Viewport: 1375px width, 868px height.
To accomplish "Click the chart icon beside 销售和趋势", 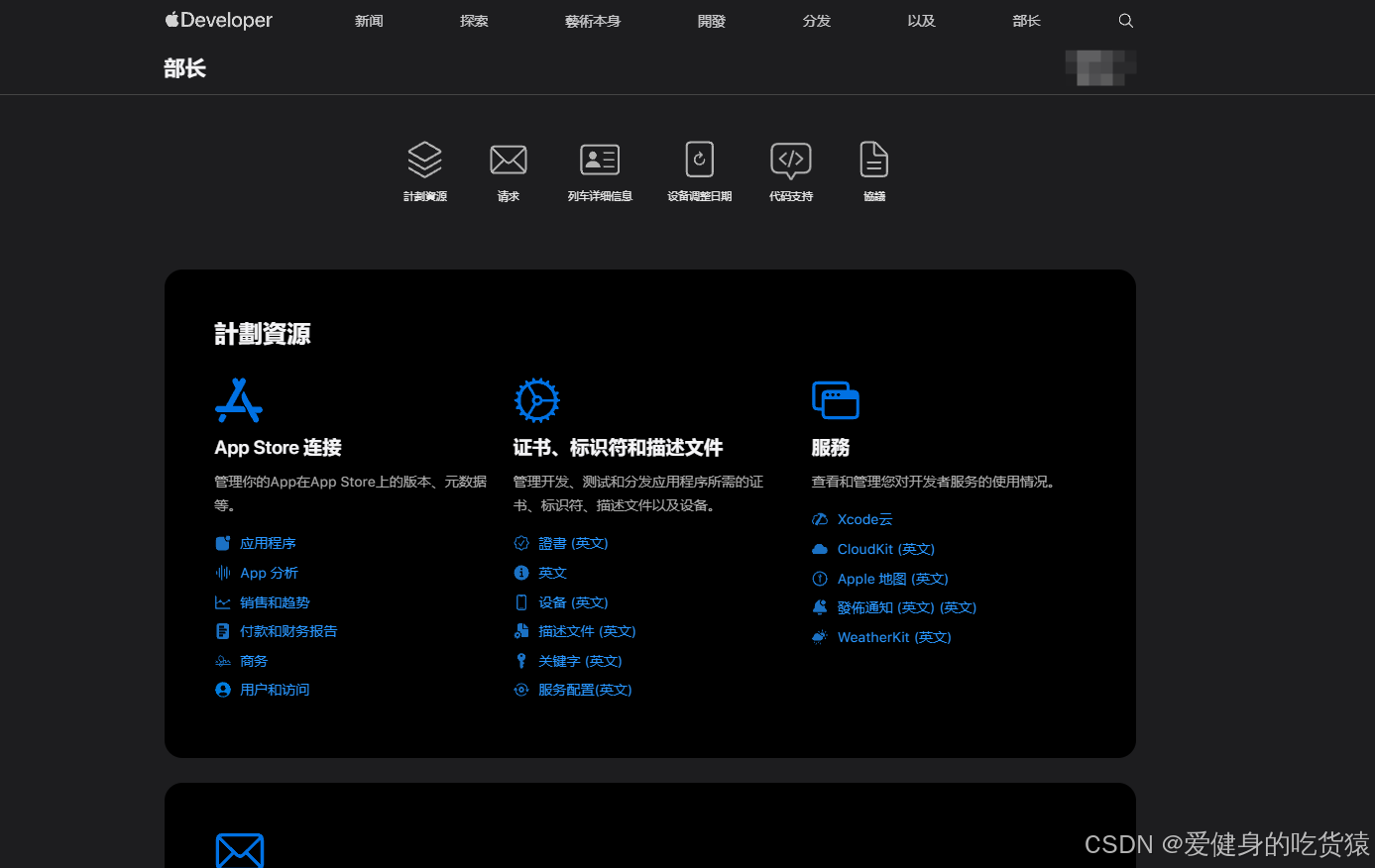I will [x=223, y=602].
